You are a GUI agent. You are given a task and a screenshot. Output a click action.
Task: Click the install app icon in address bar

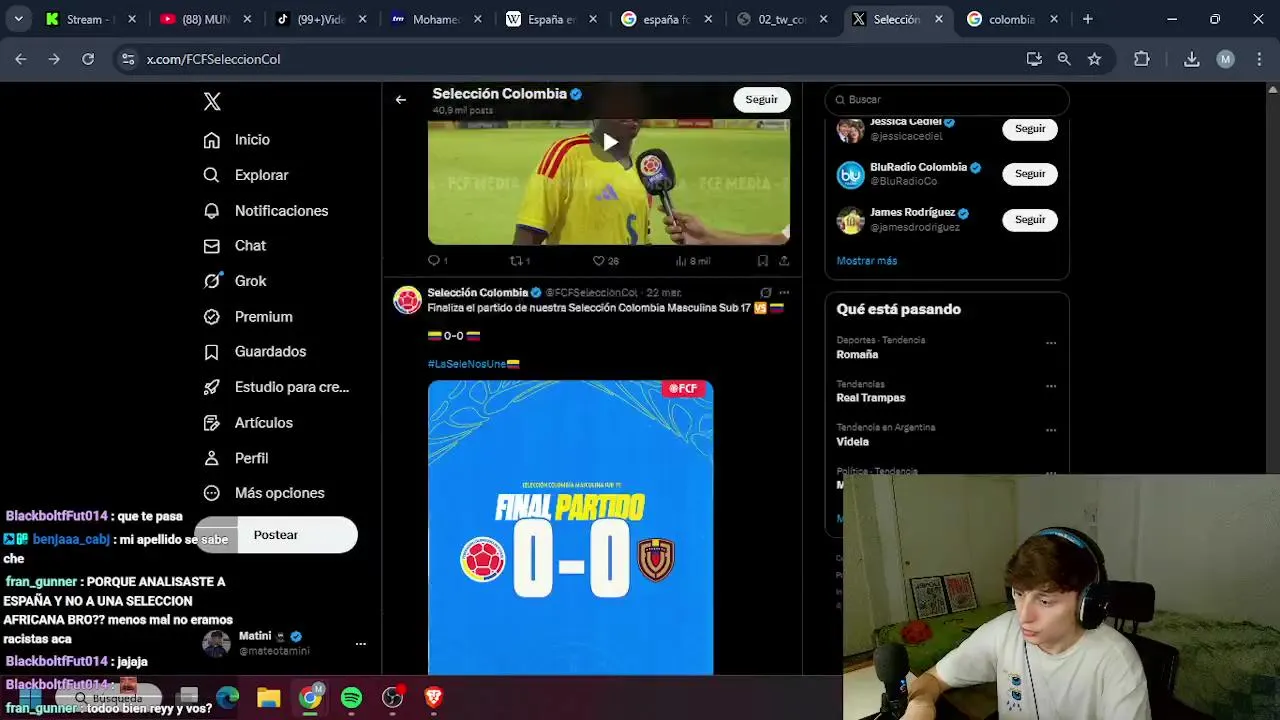tap(1034, 59)
